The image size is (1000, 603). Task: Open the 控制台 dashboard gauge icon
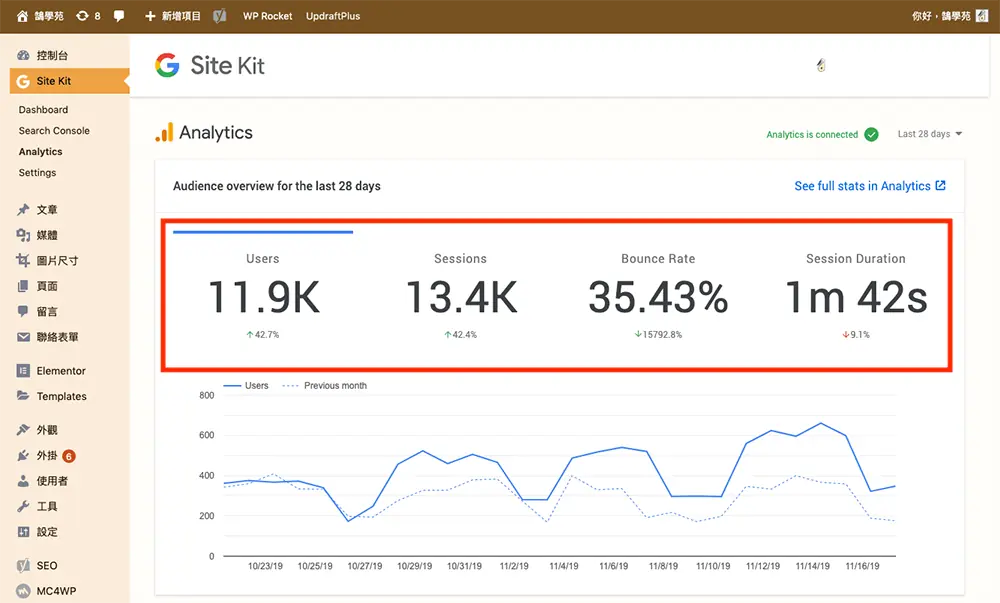coord(24,55)
